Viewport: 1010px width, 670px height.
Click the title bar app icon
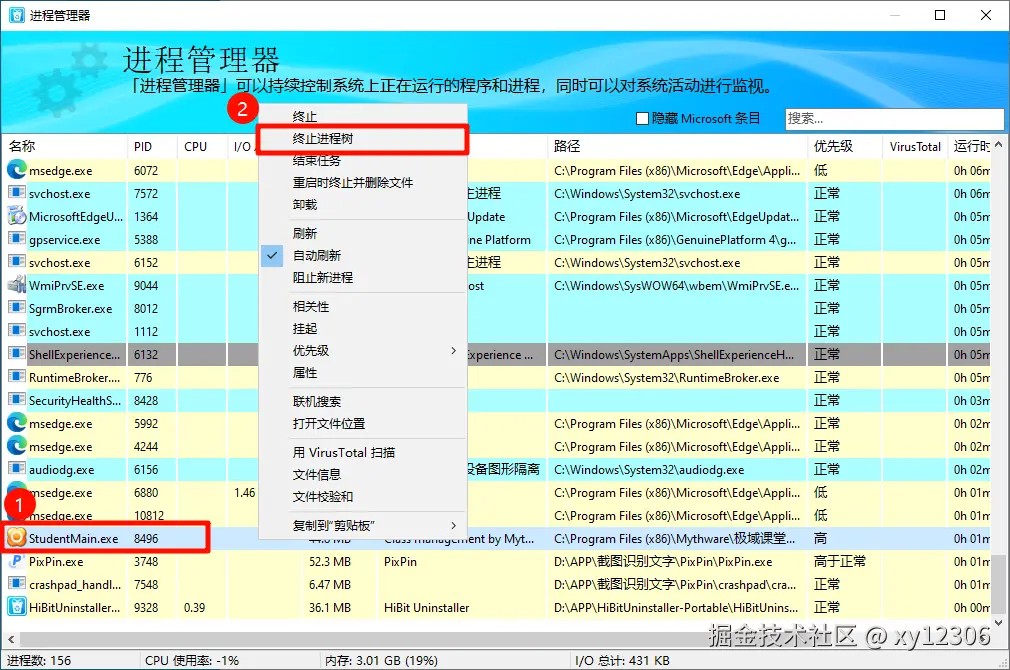(16, 15)
